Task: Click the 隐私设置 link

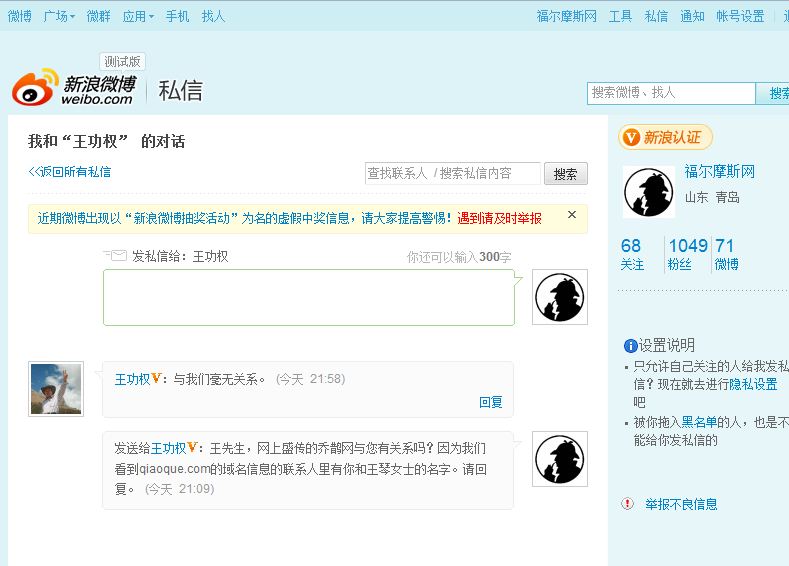Action: (x=753, y=384)
